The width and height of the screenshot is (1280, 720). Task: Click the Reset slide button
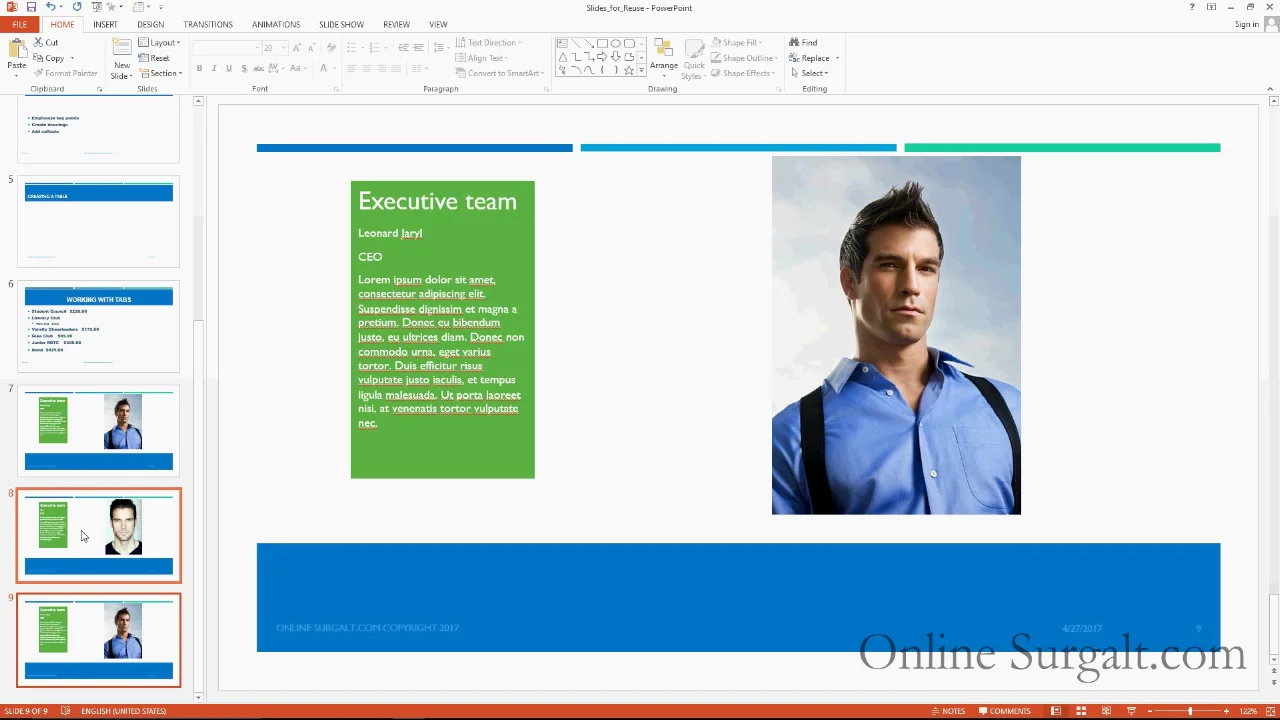[x=154, y=58]
